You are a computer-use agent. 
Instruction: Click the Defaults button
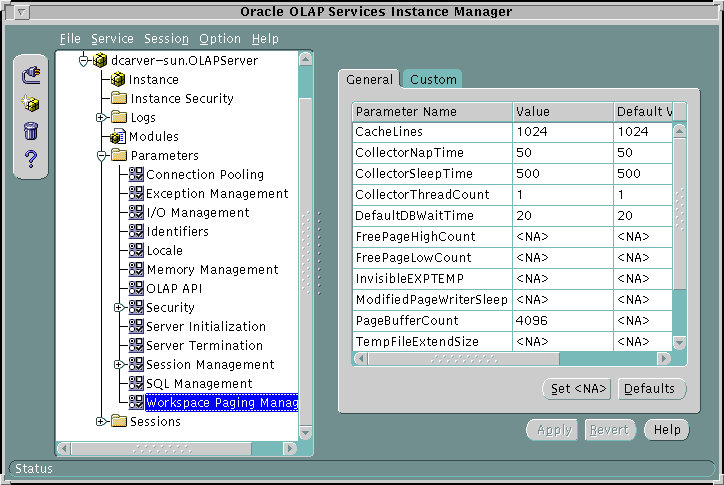652,389
